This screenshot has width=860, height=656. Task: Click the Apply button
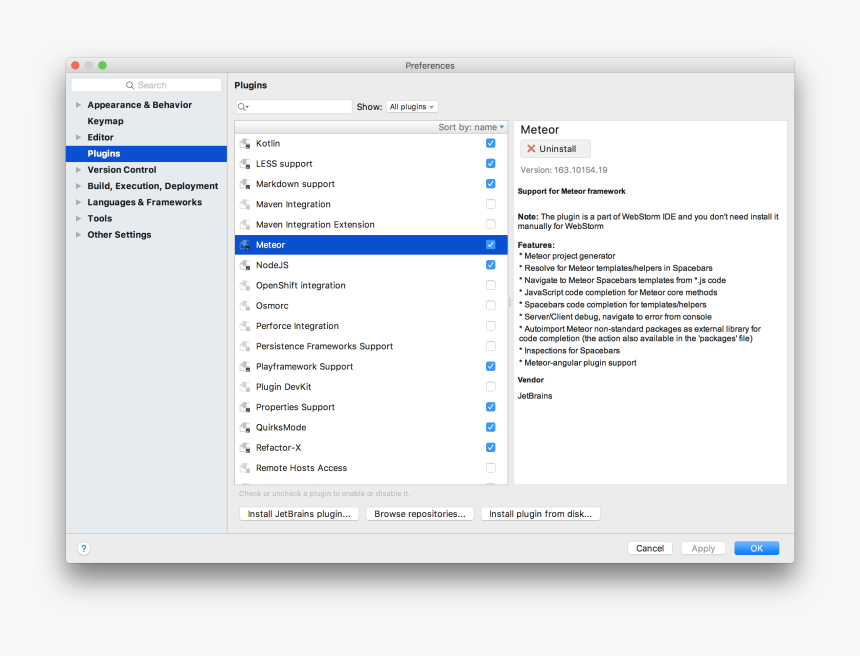click(x=703, y=548)
